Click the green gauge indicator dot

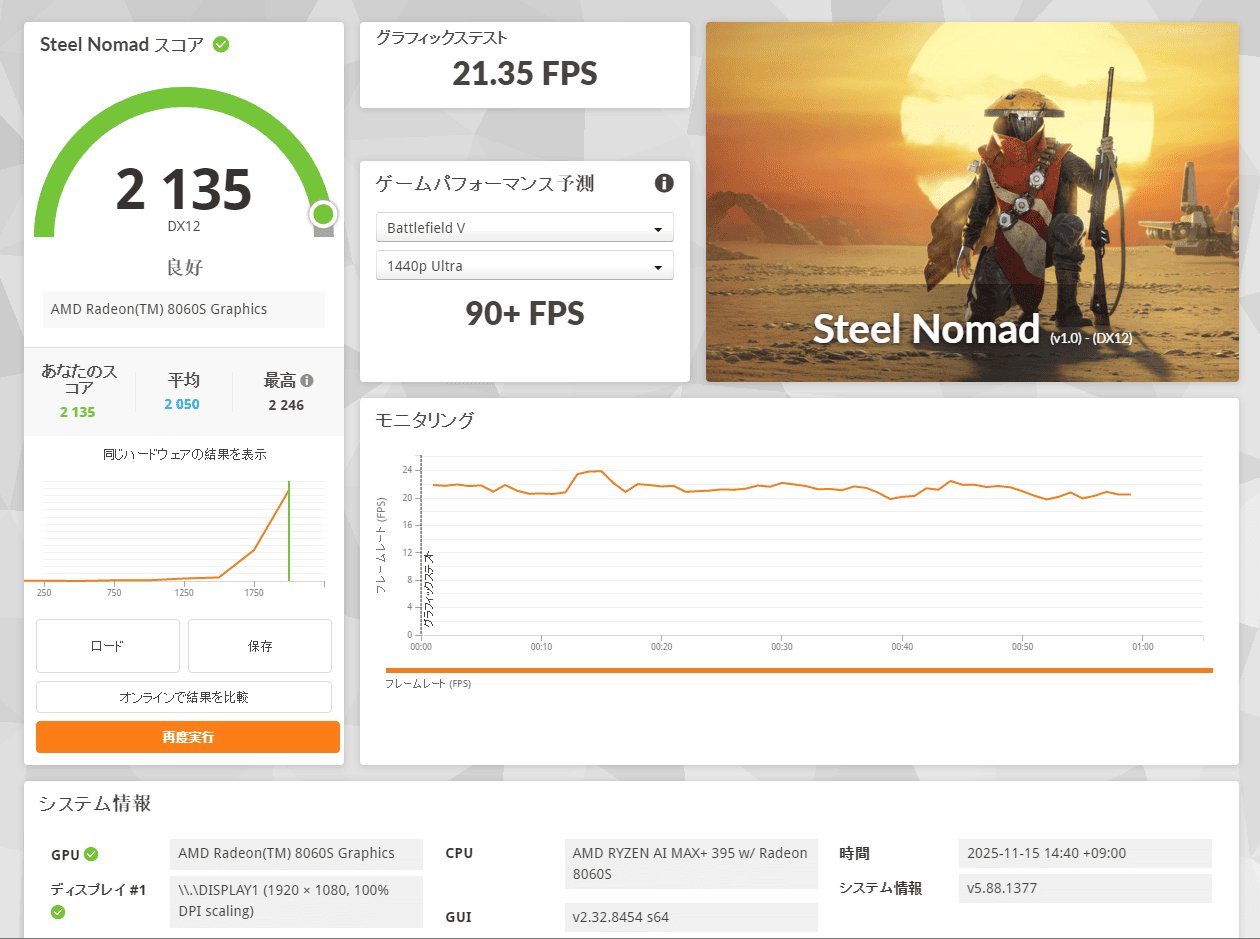tap(322, 214)
